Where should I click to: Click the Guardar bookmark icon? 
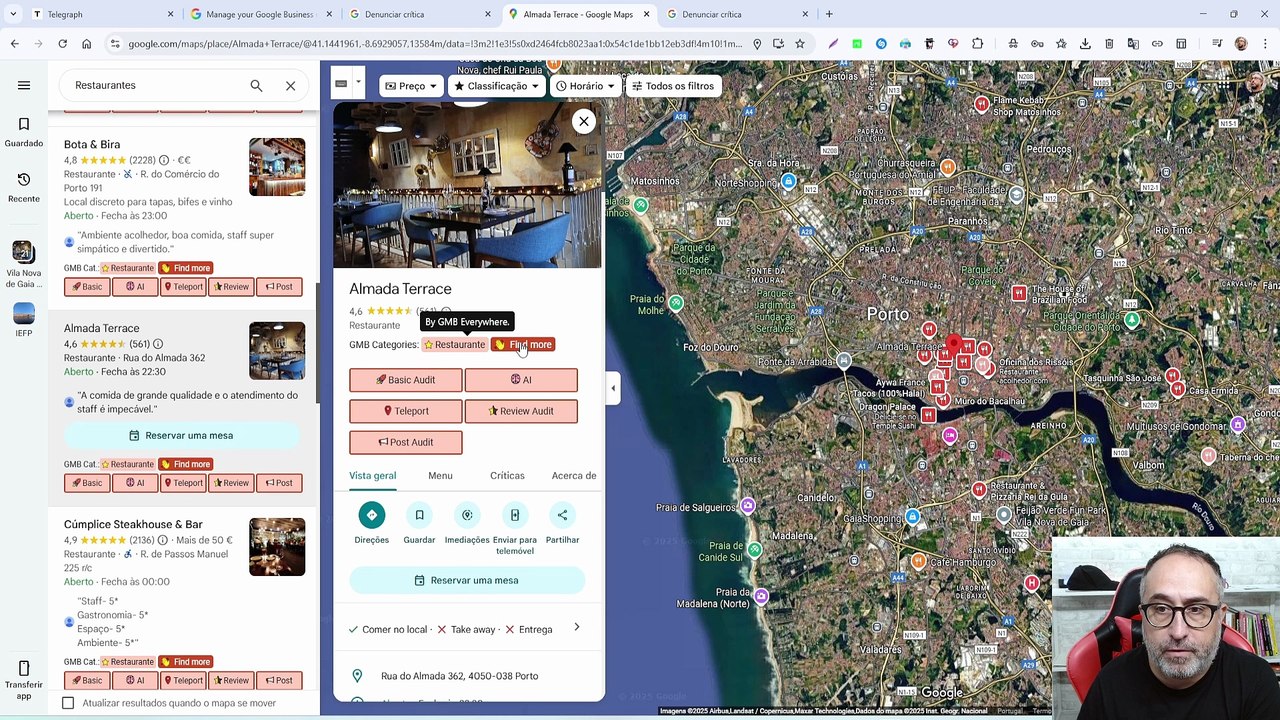coord(419,515)
